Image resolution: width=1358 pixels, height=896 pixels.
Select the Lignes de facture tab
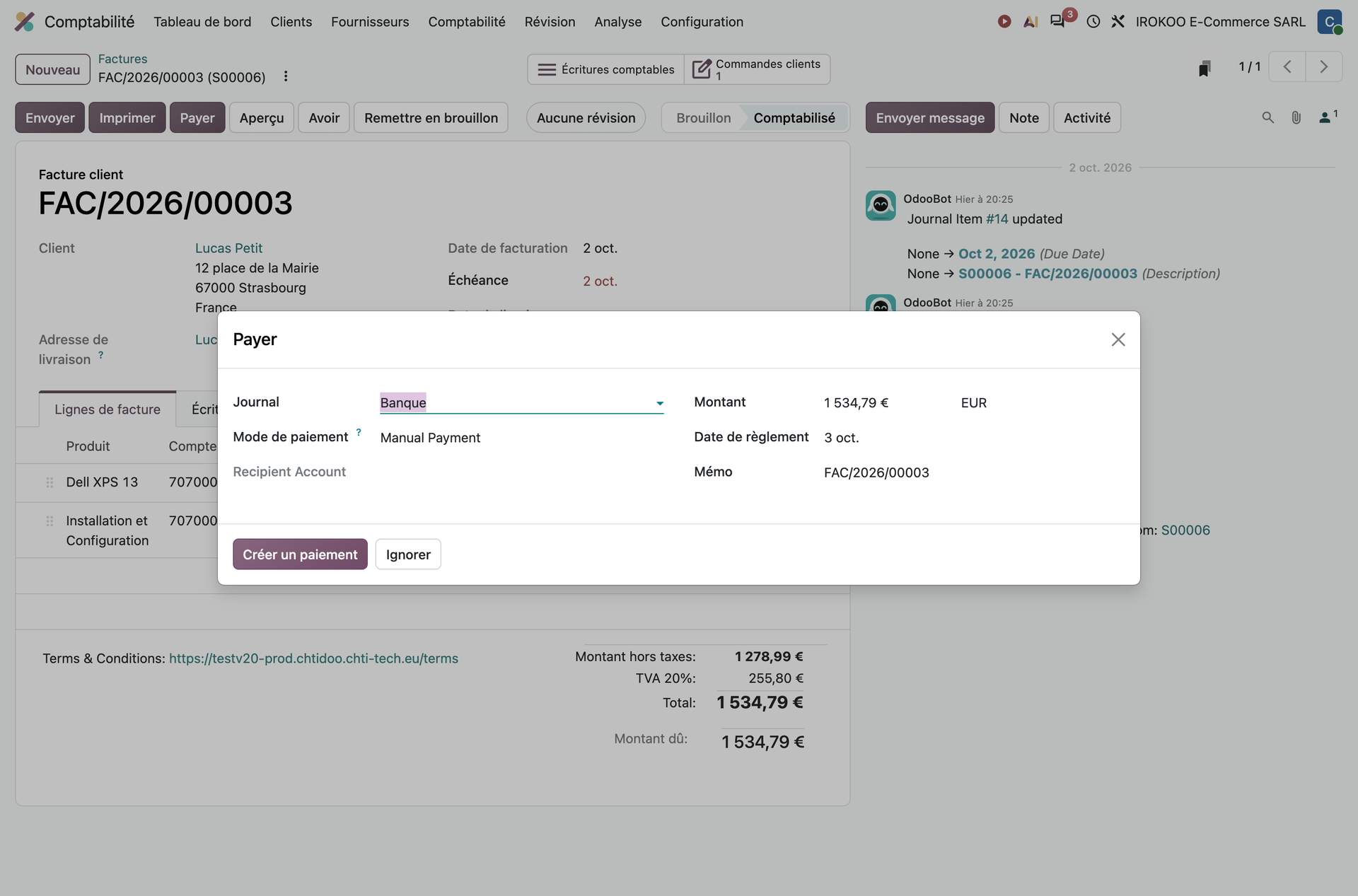[x=108, y=409]
